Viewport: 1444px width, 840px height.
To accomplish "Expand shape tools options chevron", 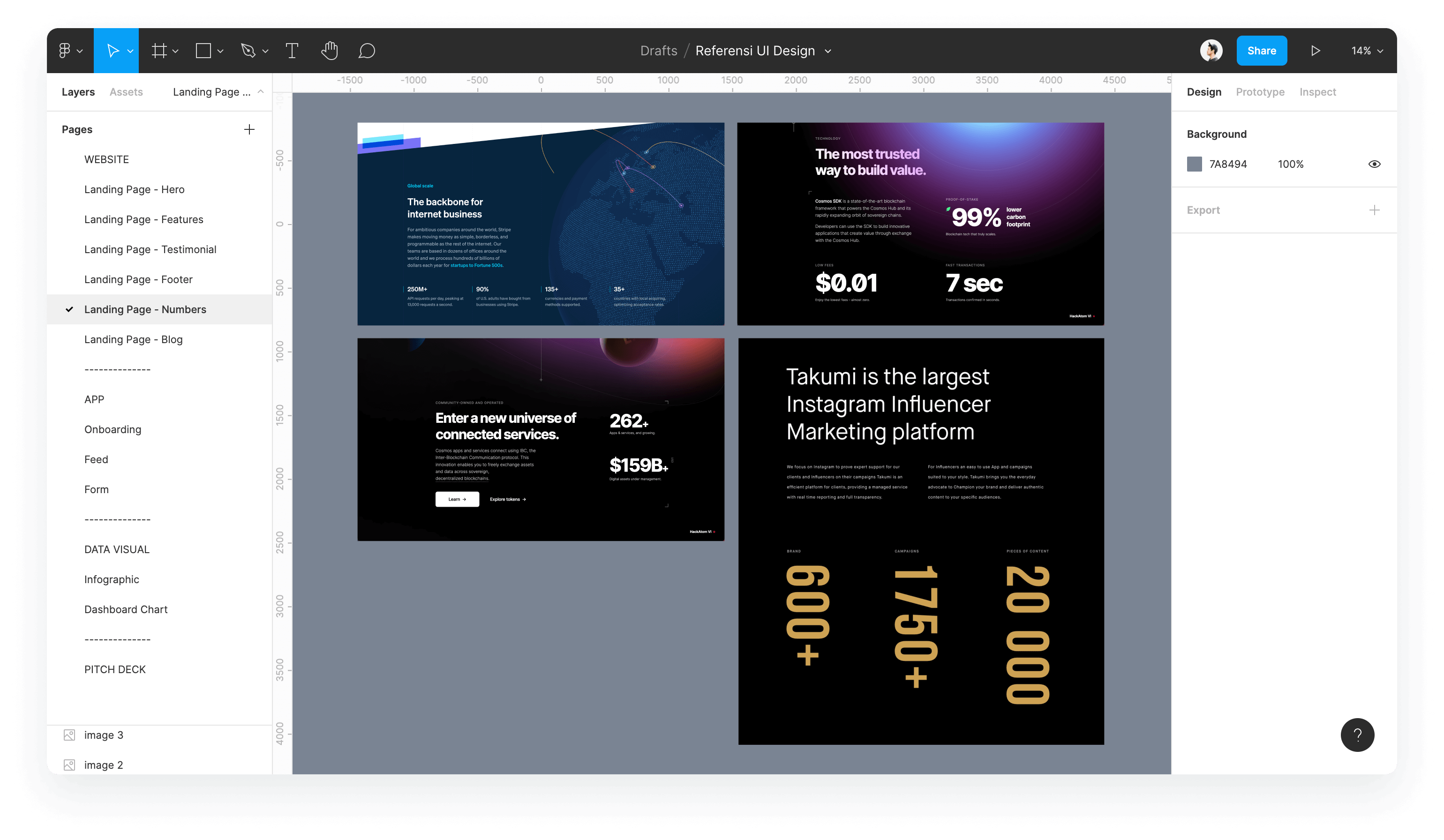I will [x=220, y=51].
